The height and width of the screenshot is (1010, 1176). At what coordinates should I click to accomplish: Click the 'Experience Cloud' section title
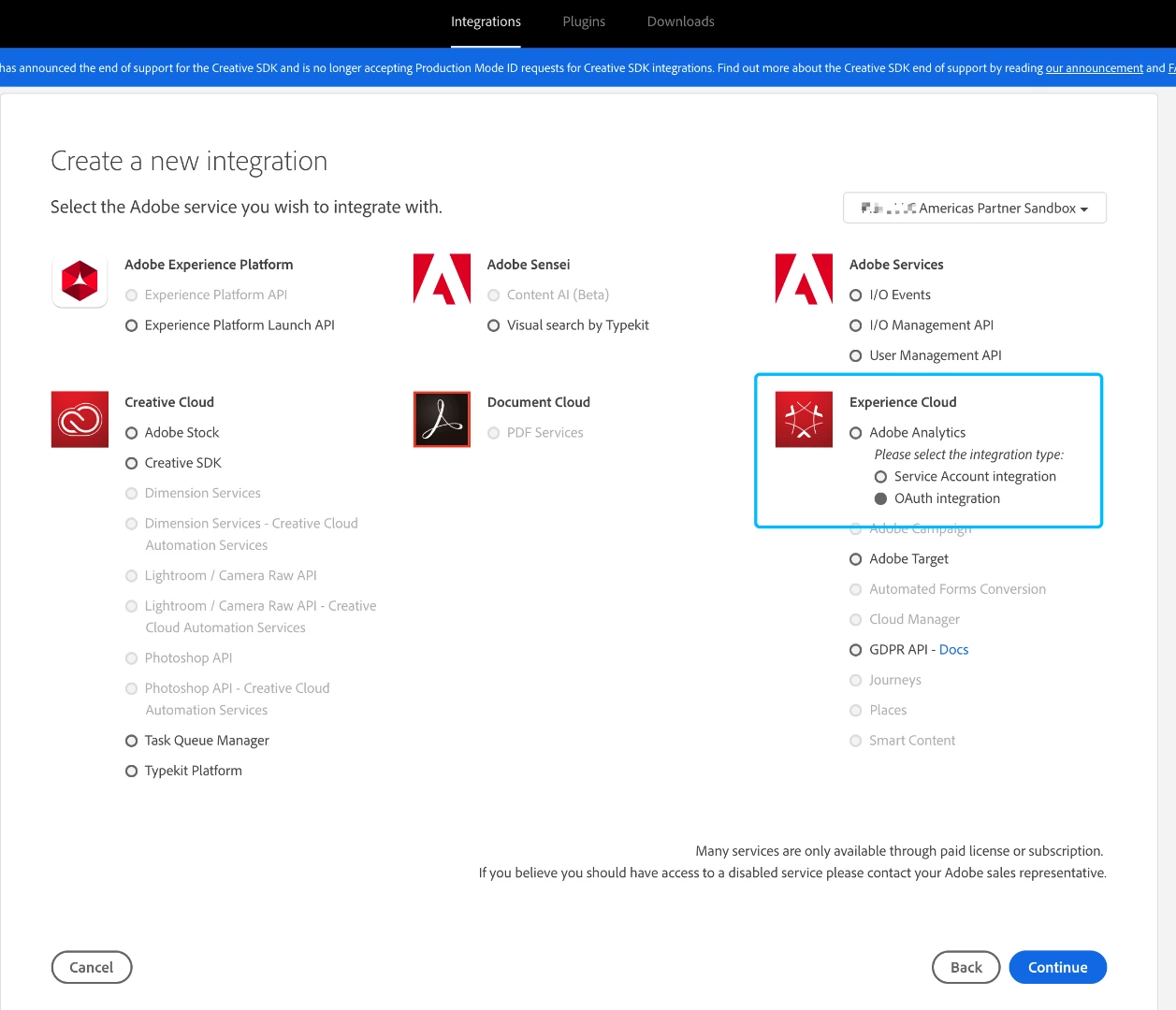click(903, 402)
